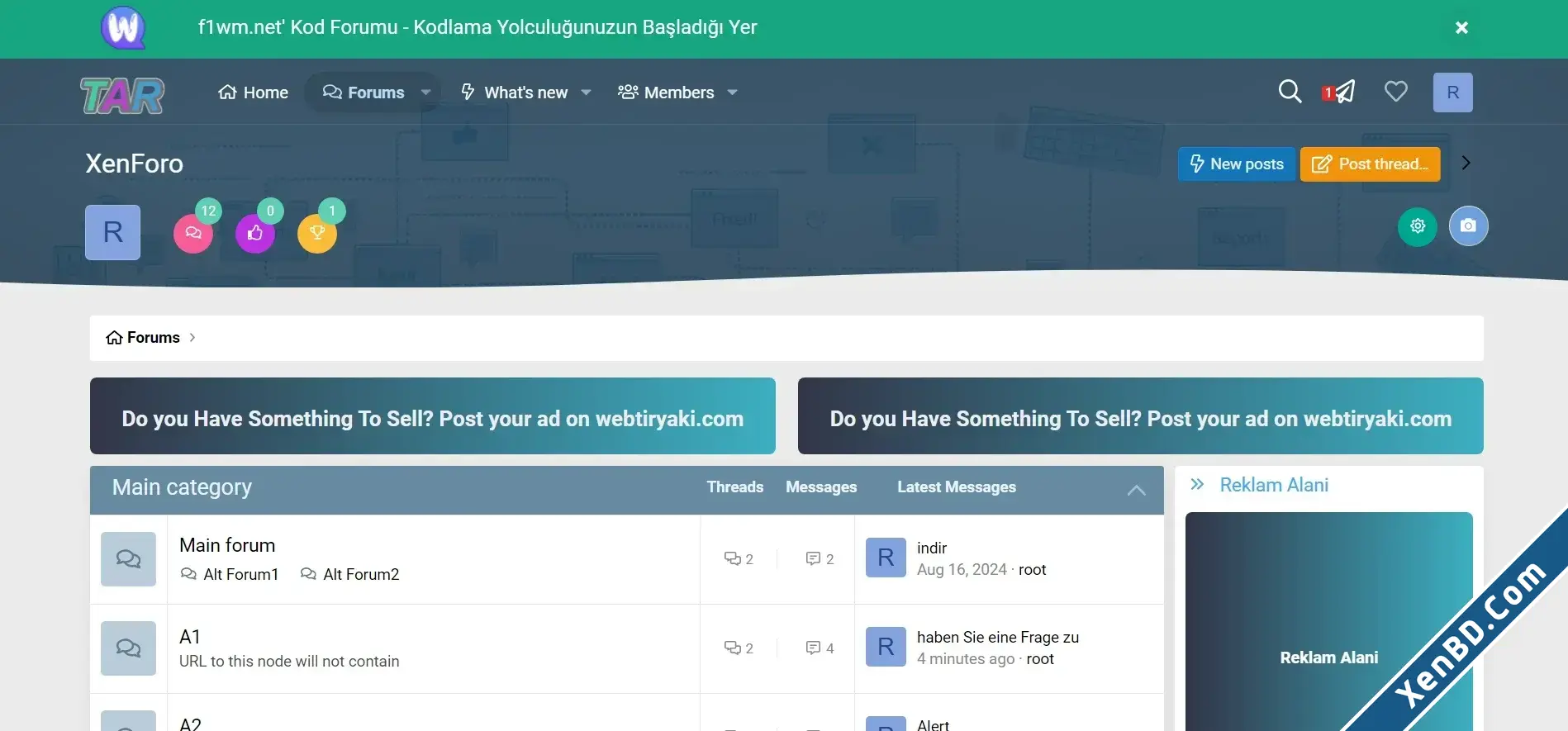
Task: Click the camera change-cover icon
Action: click(1468, 226)
